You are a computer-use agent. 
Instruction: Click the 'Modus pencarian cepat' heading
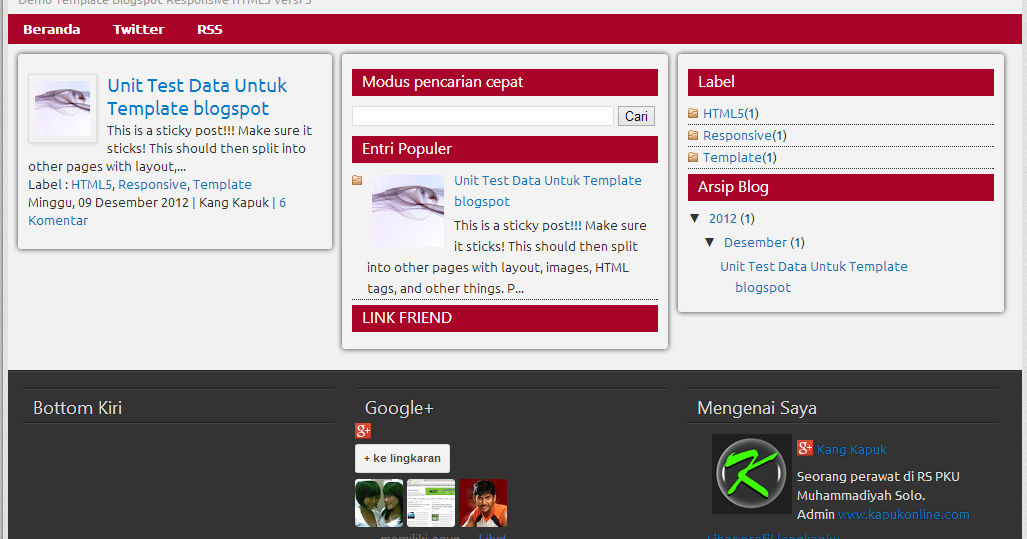(504, 83)
